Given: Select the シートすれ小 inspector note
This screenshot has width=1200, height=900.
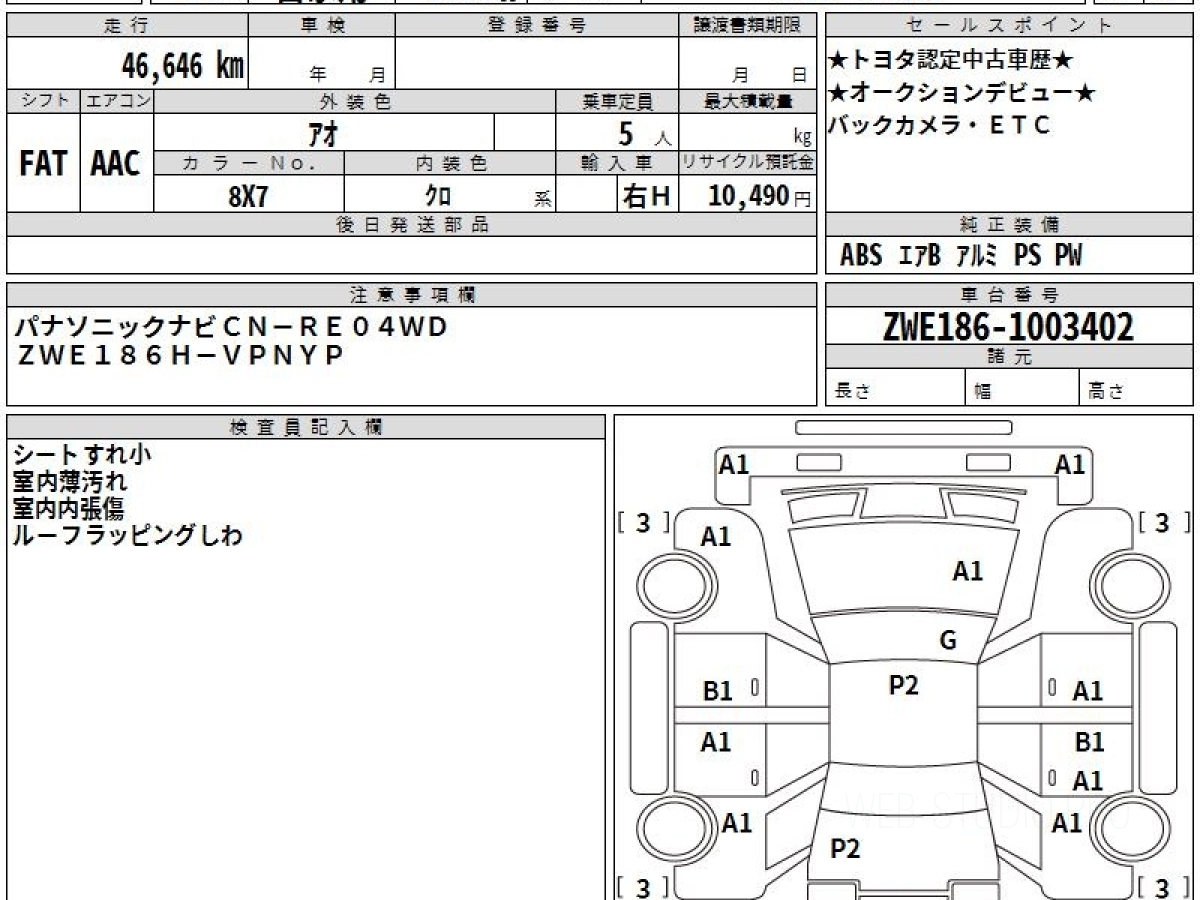Looking at the screenshot, I should [x=82, y=455].
